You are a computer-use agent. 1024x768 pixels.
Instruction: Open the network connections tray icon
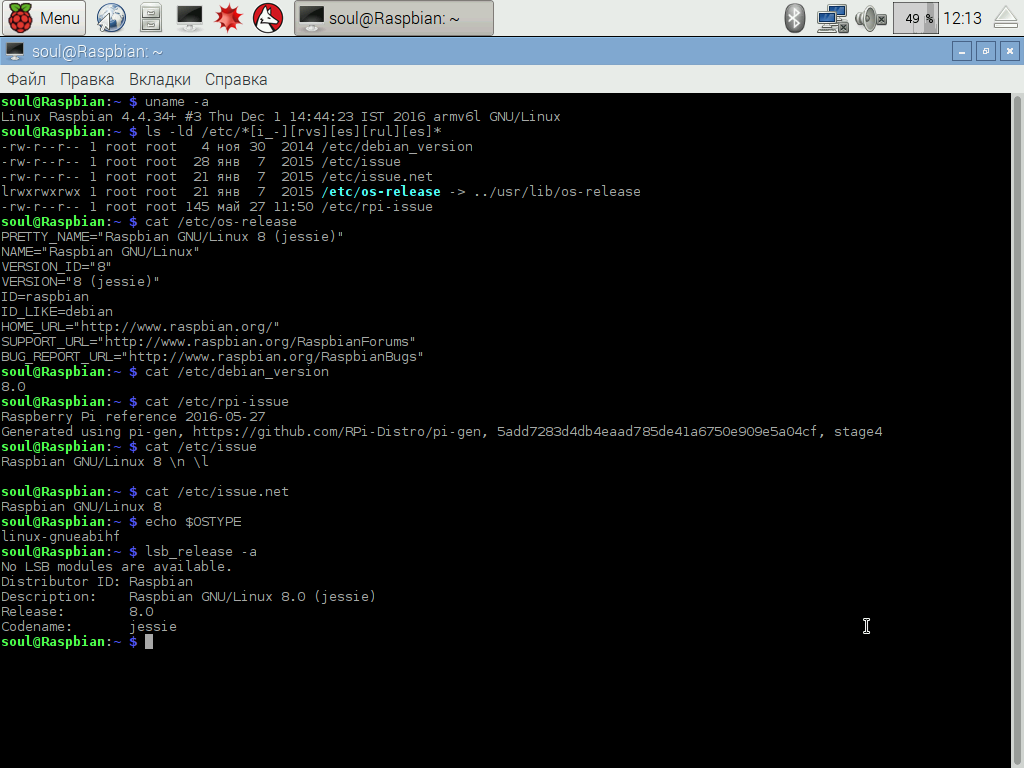click(833, 18)
